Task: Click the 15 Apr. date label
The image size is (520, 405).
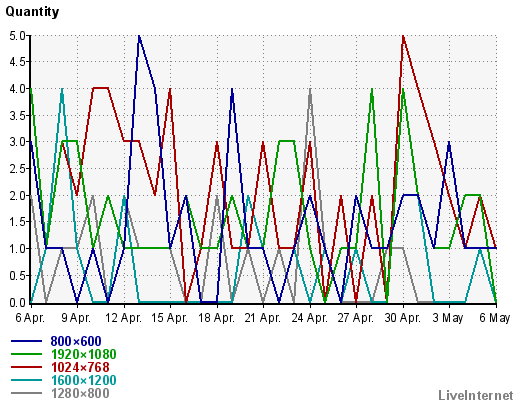Action: click(x=170, y=318)
